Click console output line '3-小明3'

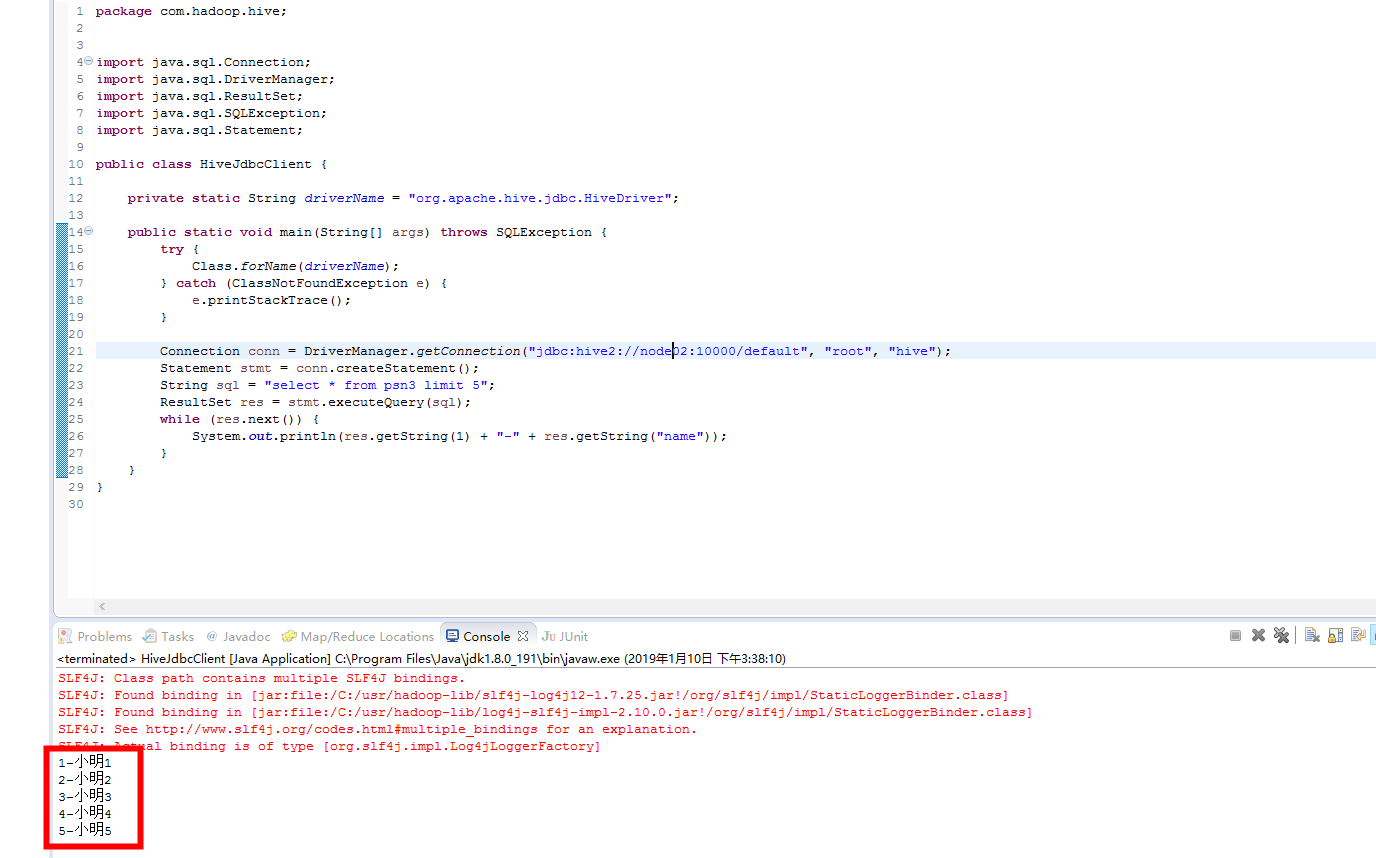tap(84, 796)
